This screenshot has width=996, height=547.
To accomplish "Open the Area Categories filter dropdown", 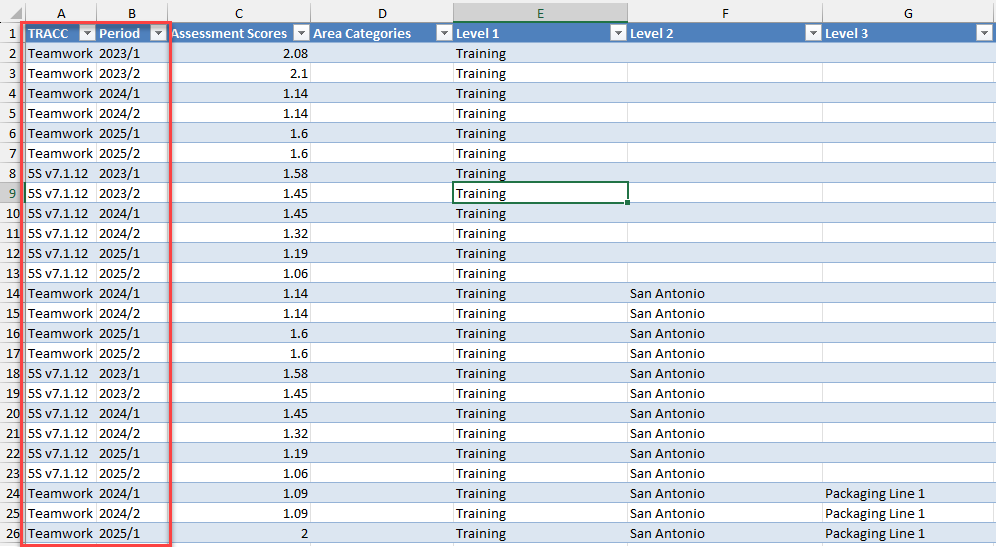I will tap(443, 33).
